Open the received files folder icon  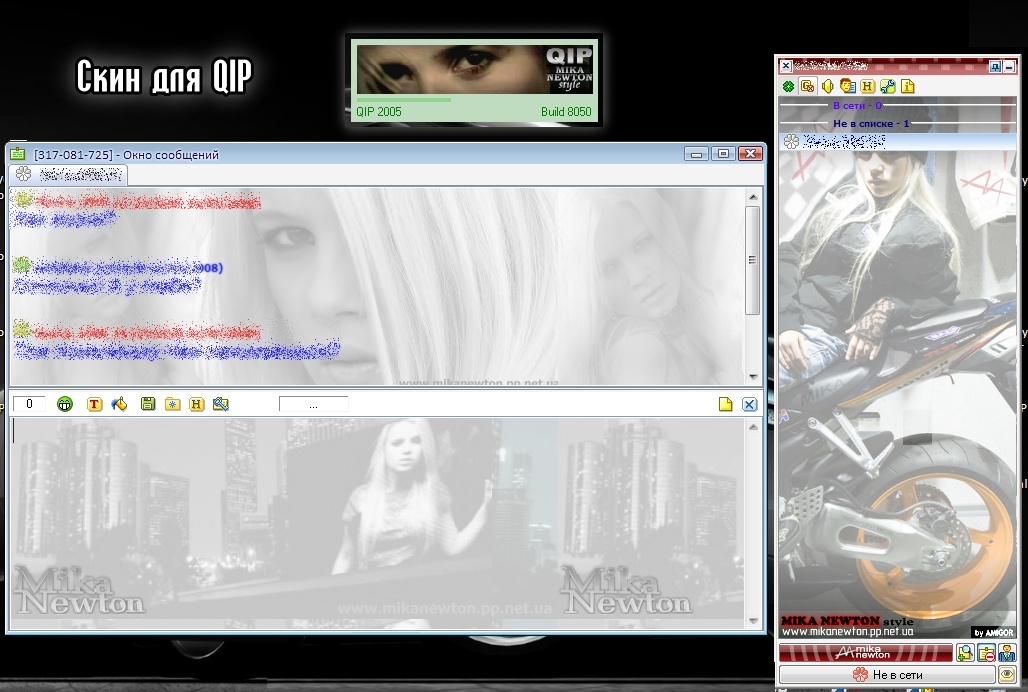[172, 404]
